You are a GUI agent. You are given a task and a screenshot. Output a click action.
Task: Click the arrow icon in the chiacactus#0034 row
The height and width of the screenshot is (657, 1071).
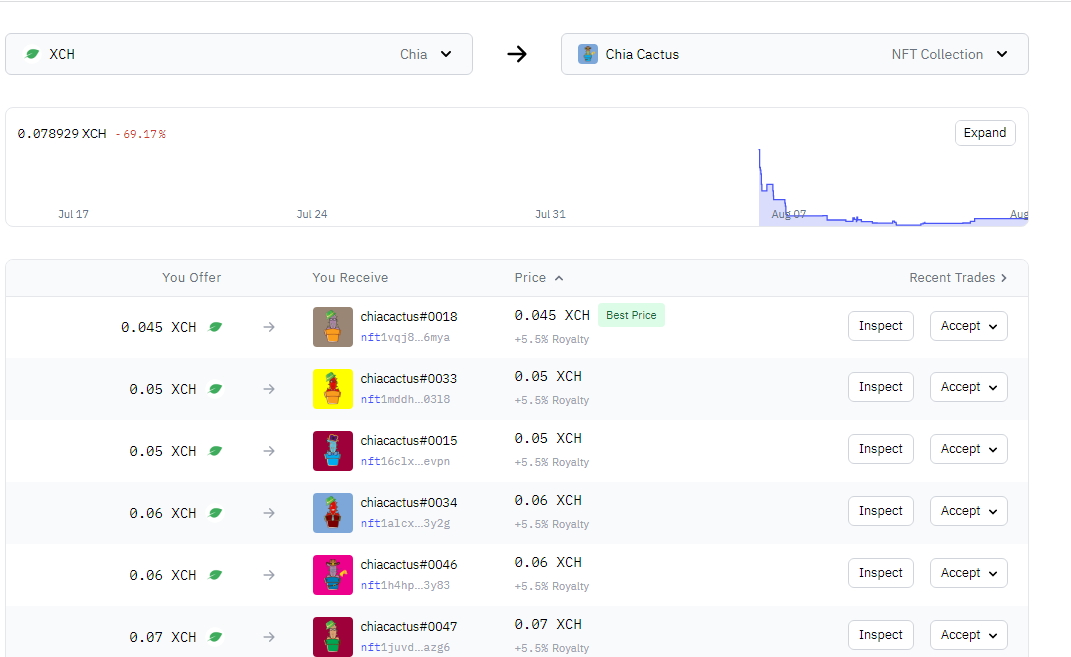tap(269, 513)
